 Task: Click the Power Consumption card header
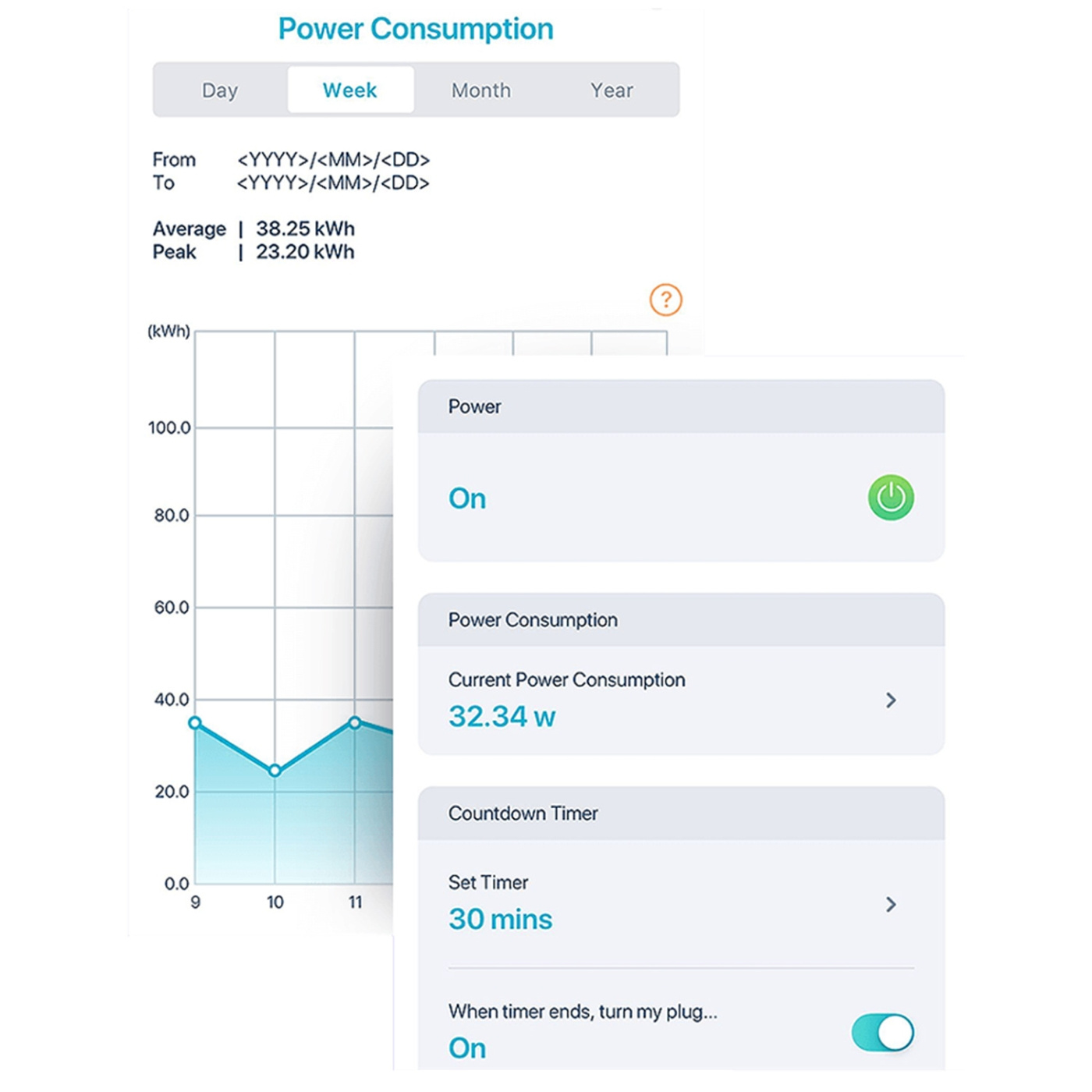(533, 620)
